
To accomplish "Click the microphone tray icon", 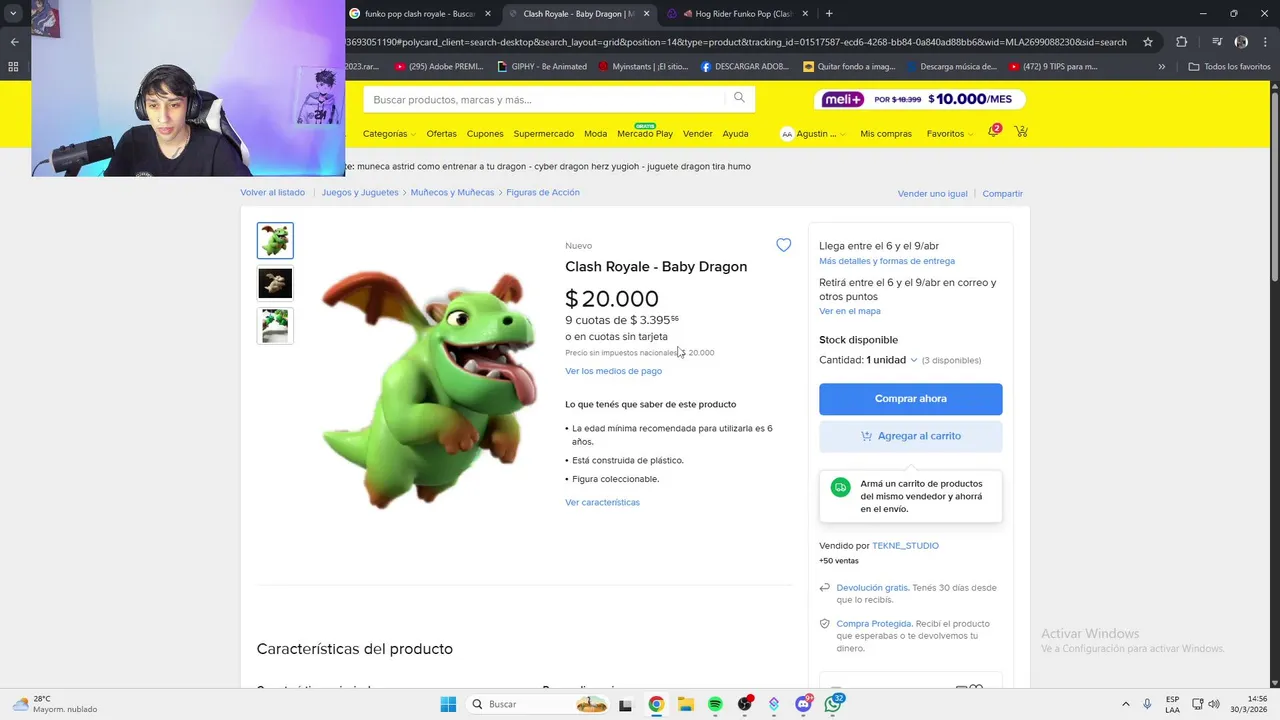I will [1147, 704].
